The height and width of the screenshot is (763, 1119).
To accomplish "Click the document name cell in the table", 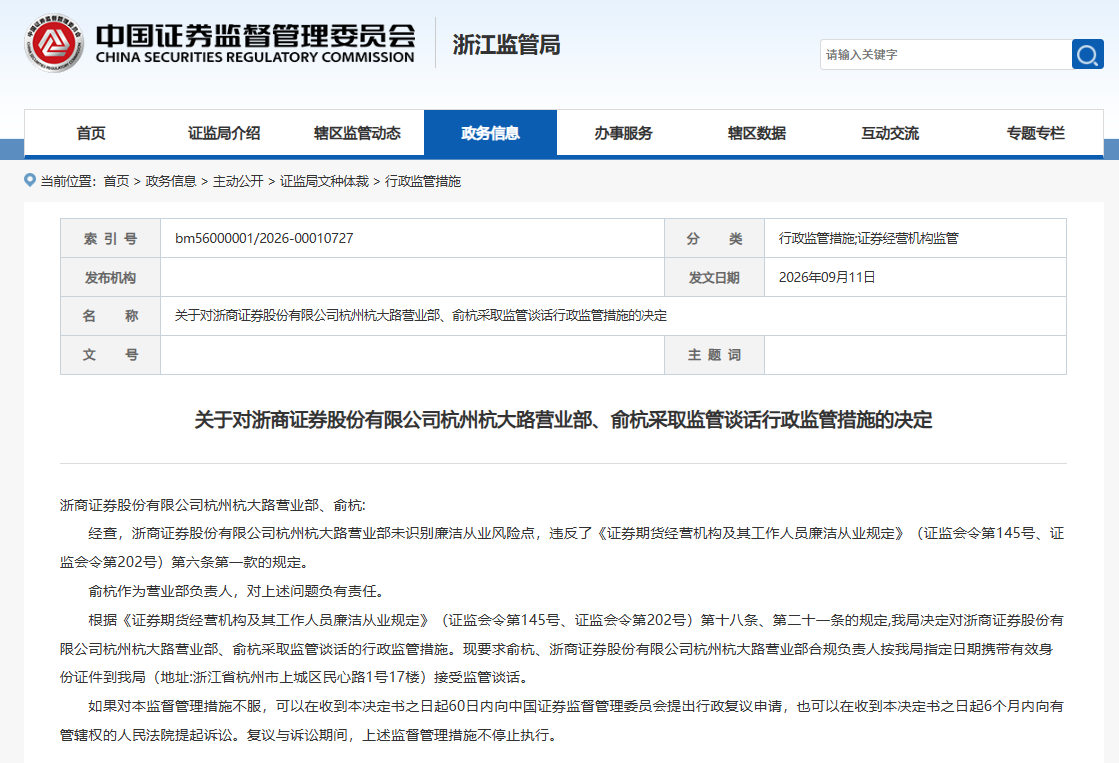I will tap(613, 316).
